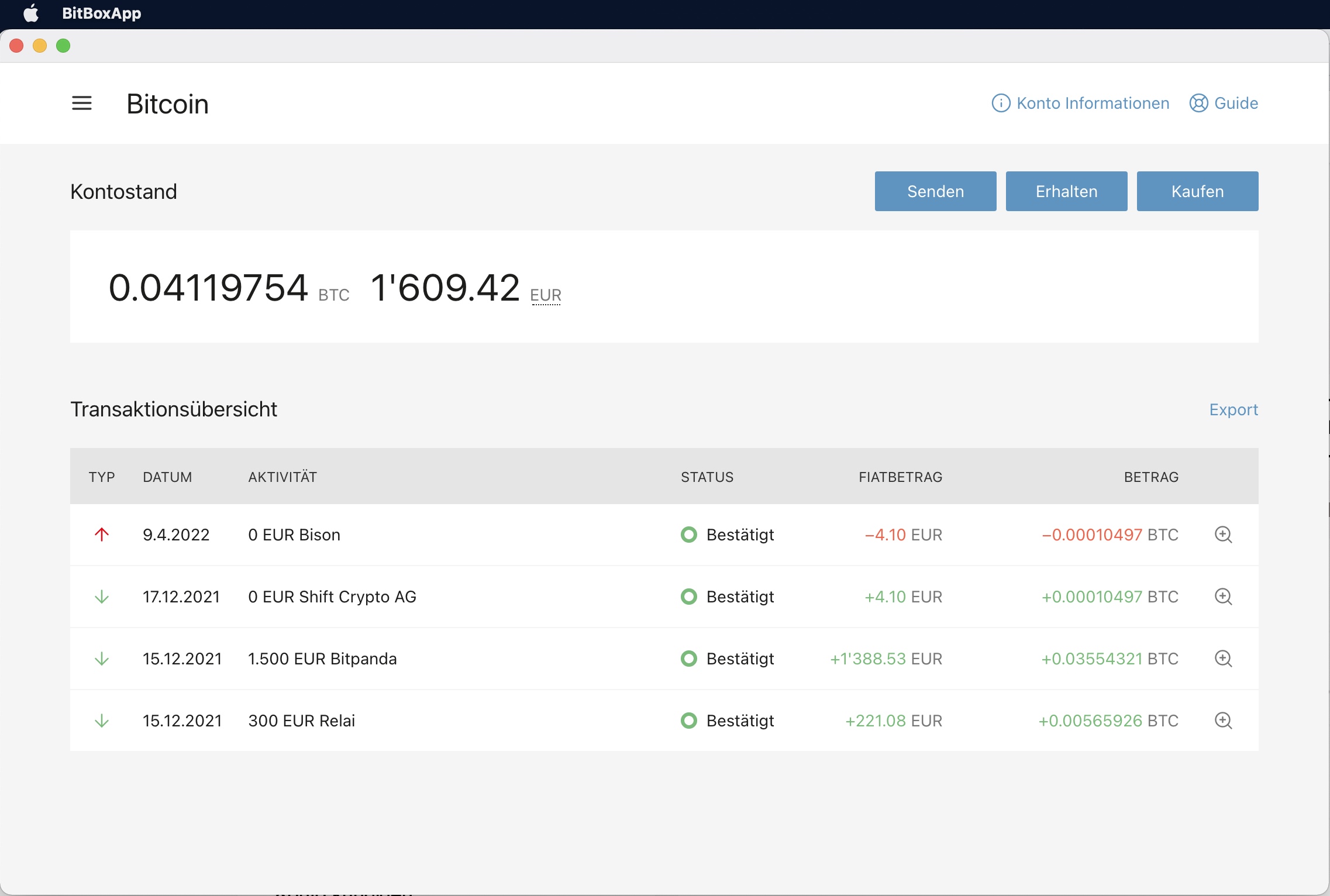Open details magnifier for Bison transaction

point(1223,535)
